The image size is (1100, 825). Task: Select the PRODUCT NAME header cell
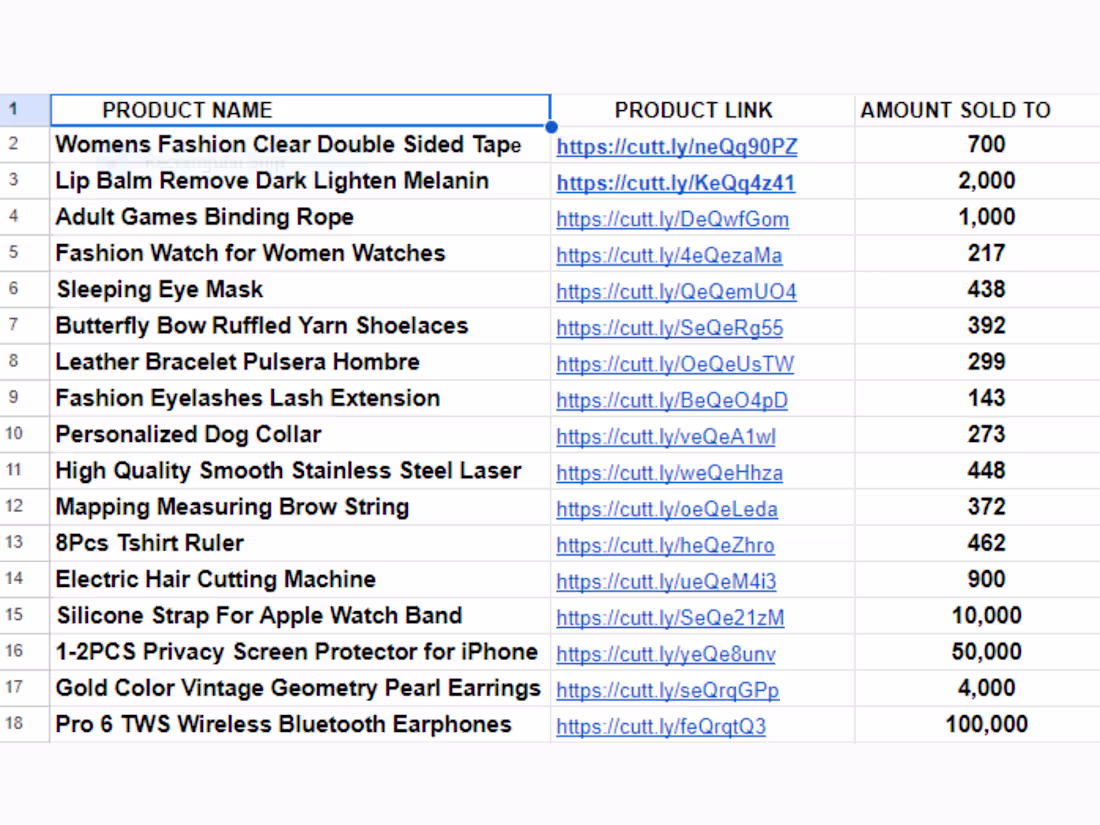(x=300, y=110)
